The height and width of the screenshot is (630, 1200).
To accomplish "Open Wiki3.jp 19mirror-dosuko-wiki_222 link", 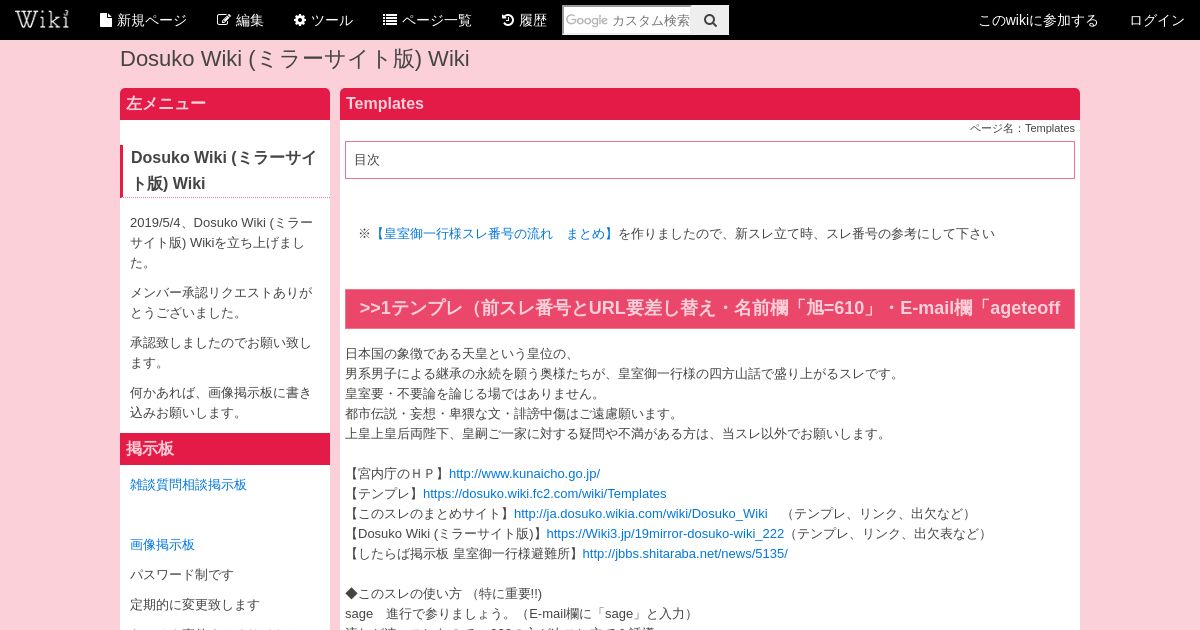I will (665, 534).
